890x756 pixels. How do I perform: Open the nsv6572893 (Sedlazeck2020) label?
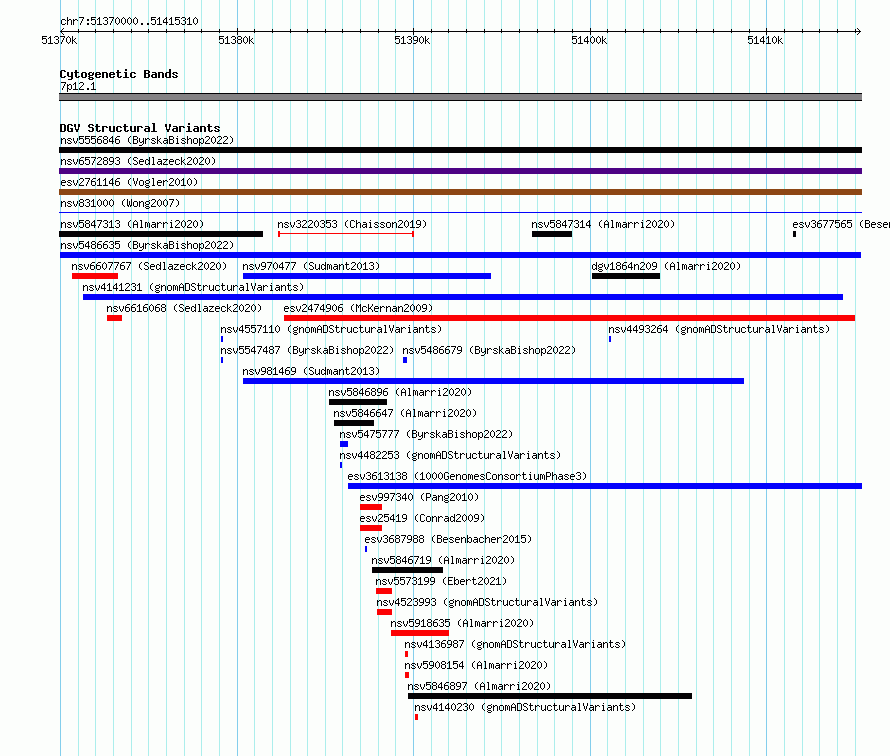[138, 161]
